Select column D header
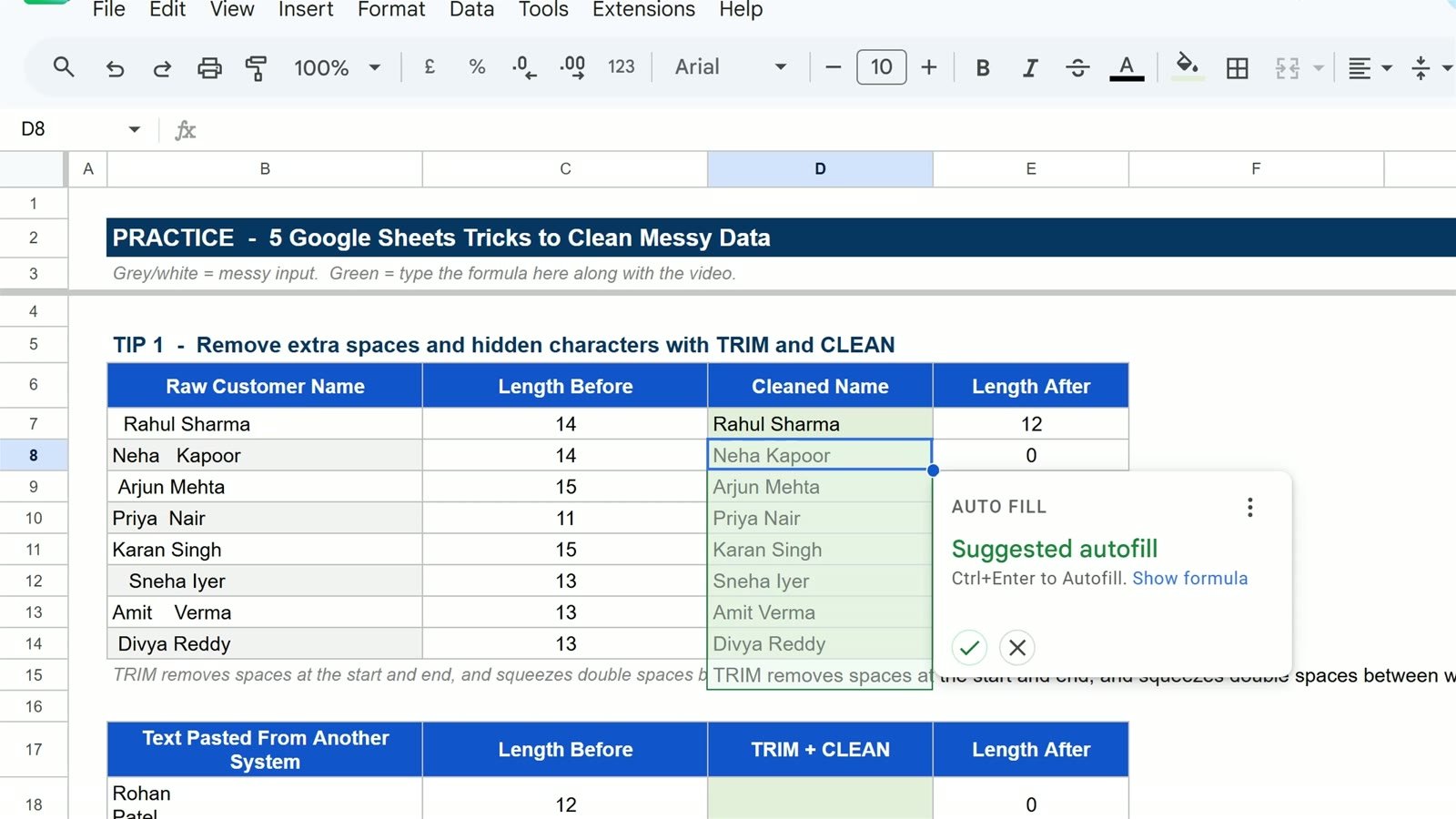Viewport: 1456px width, 819px height. click(x=820, y=169)
